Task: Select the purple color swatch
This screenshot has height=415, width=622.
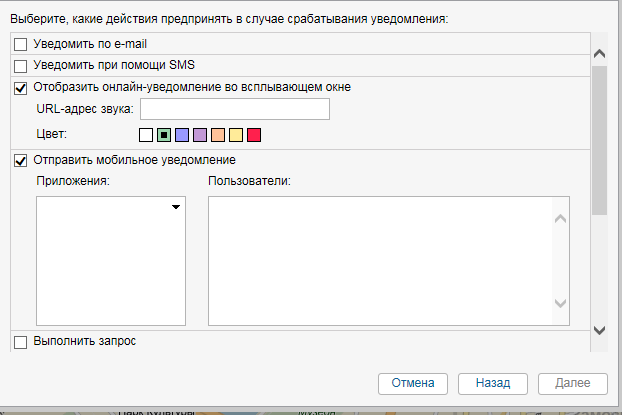Action: pyautogui.click(x=199, y=134)
